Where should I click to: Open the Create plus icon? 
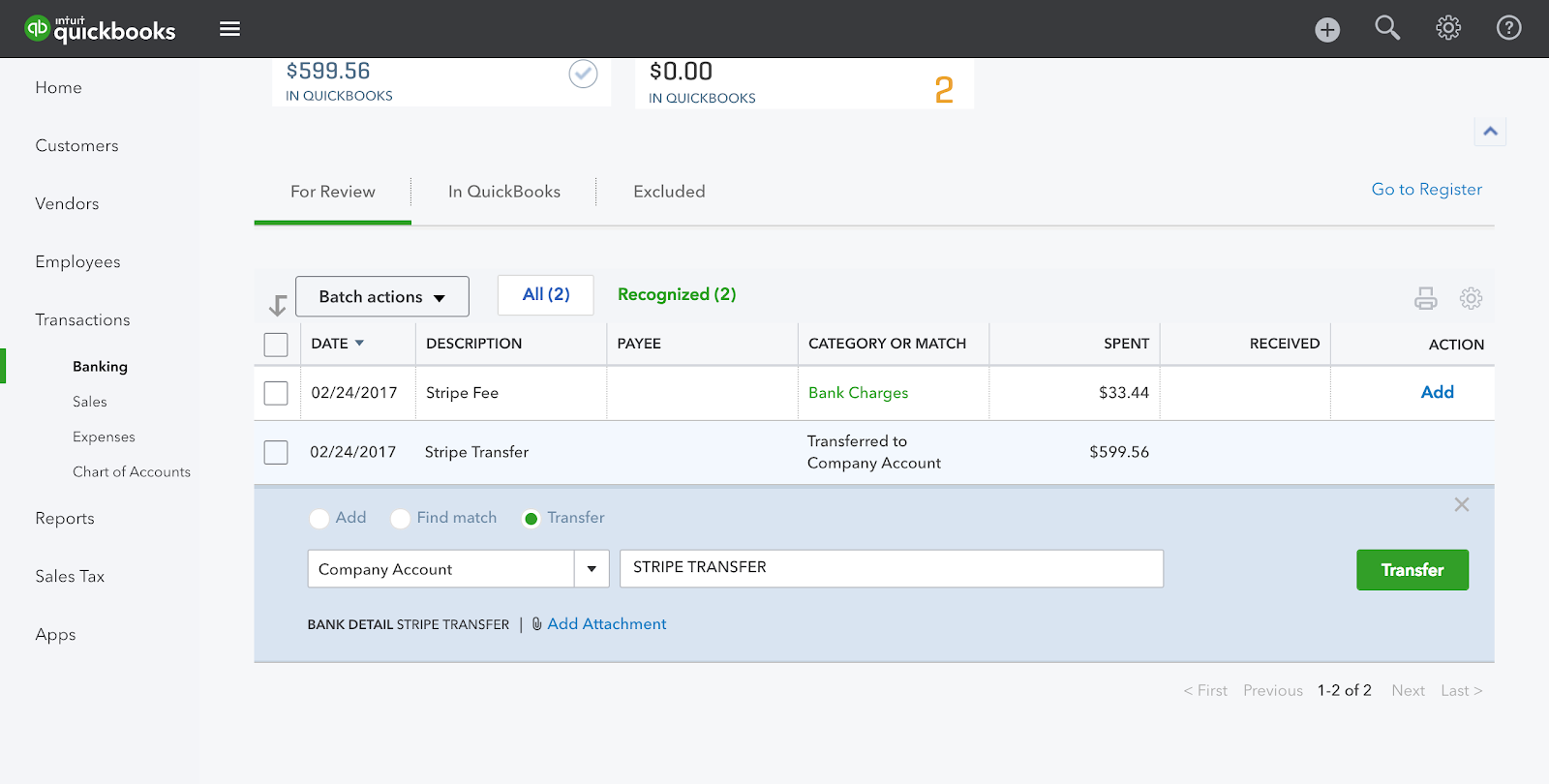(1327, 30)
